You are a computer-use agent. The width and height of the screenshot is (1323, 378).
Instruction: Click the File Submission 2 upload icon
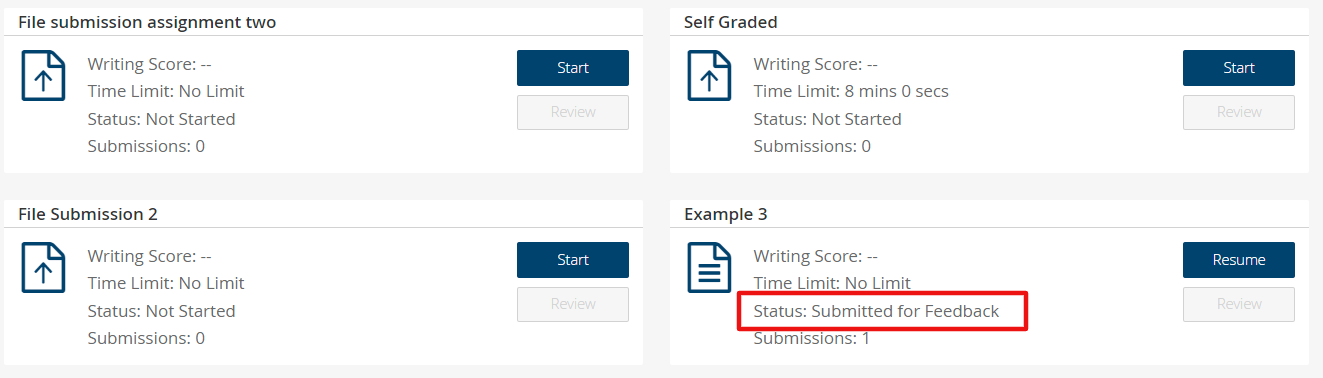43,269
